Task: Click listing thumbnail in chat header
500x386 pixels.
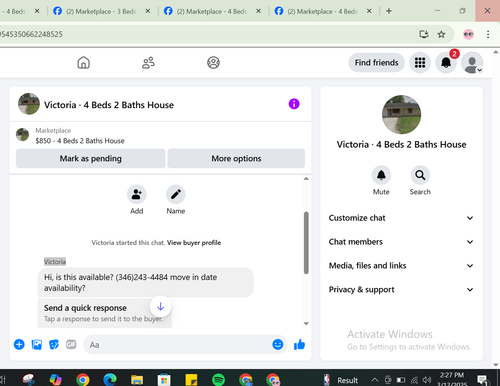Action: point(29,104)
